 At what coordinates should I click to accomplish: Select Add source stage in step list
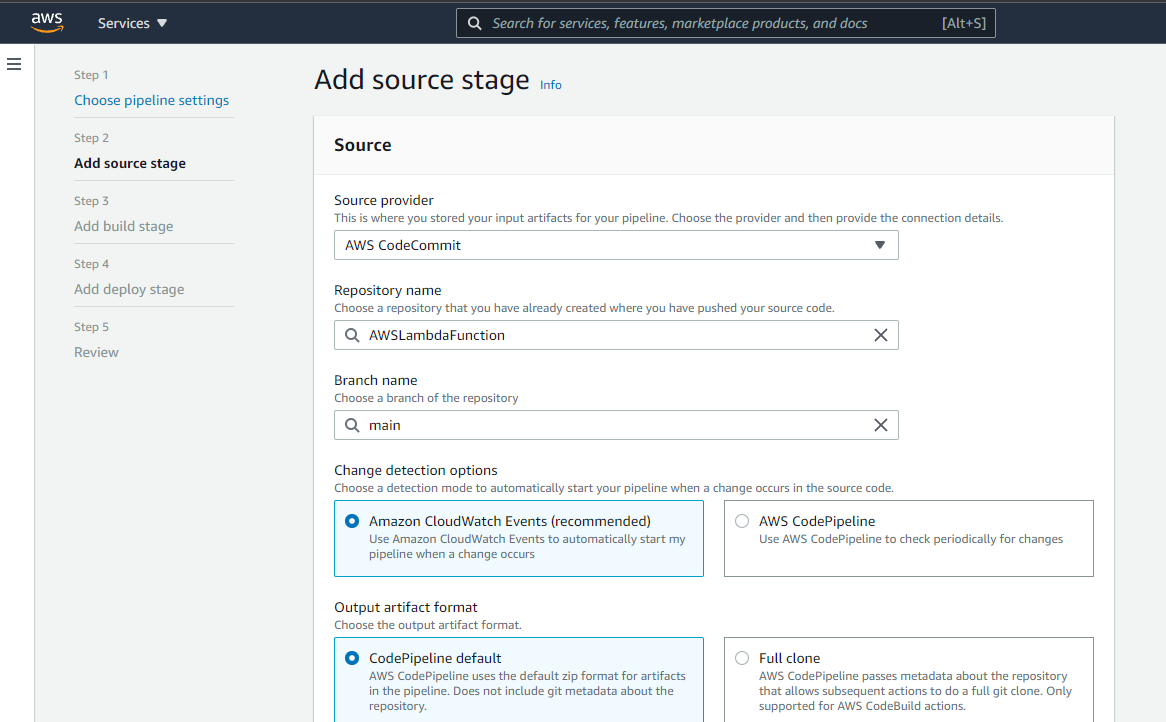[130, 163]
